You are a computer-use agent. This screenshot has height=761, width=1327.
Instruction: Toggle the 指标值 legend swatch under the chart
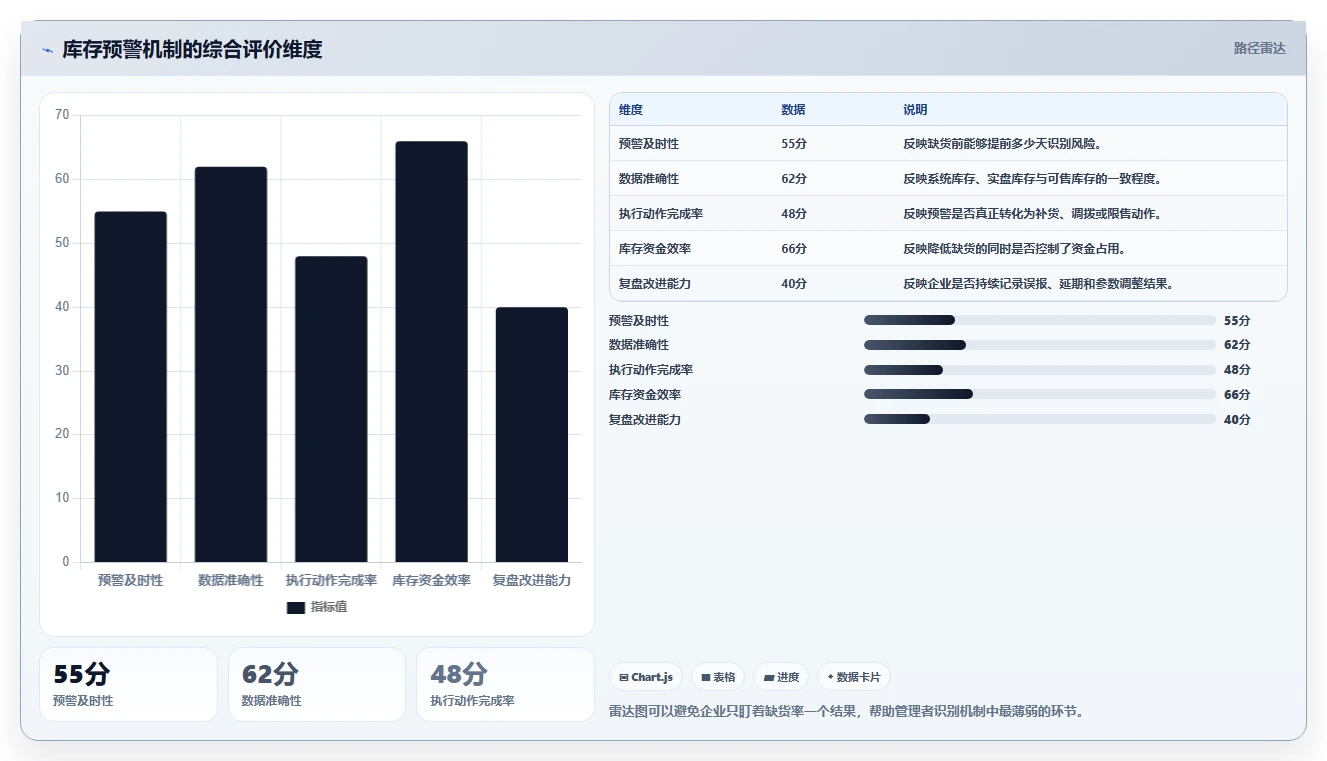tap(295, 607)
